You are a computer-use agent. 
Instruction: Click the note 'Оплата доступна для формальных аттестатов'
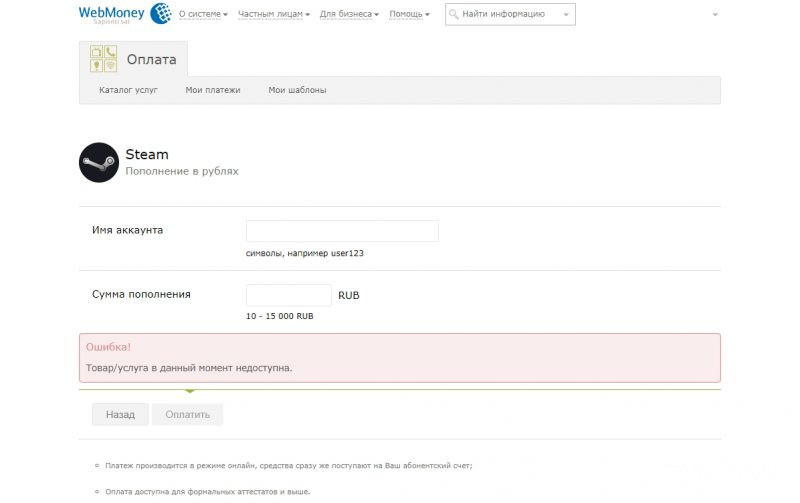pyautogui.click(x=208, y=492)
